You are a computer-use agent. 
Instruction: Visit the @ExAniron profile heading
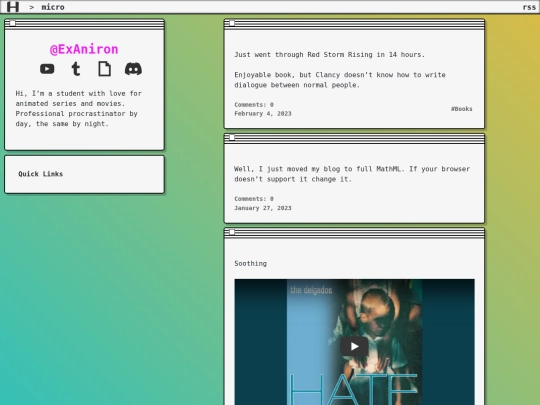84,49
